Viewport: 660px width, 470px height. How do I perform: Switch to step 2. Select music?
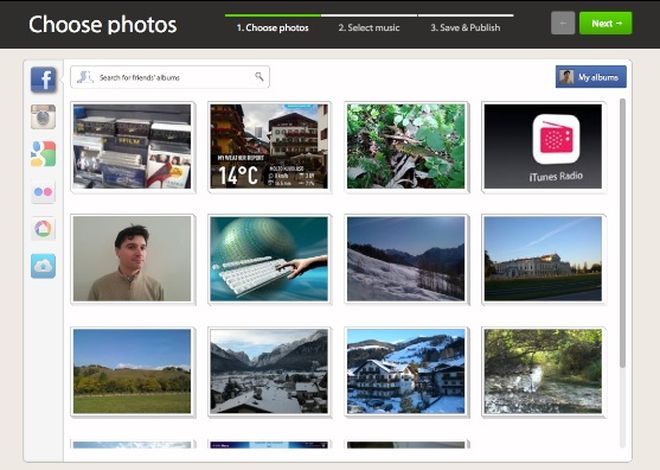click(x=369, y=28)
